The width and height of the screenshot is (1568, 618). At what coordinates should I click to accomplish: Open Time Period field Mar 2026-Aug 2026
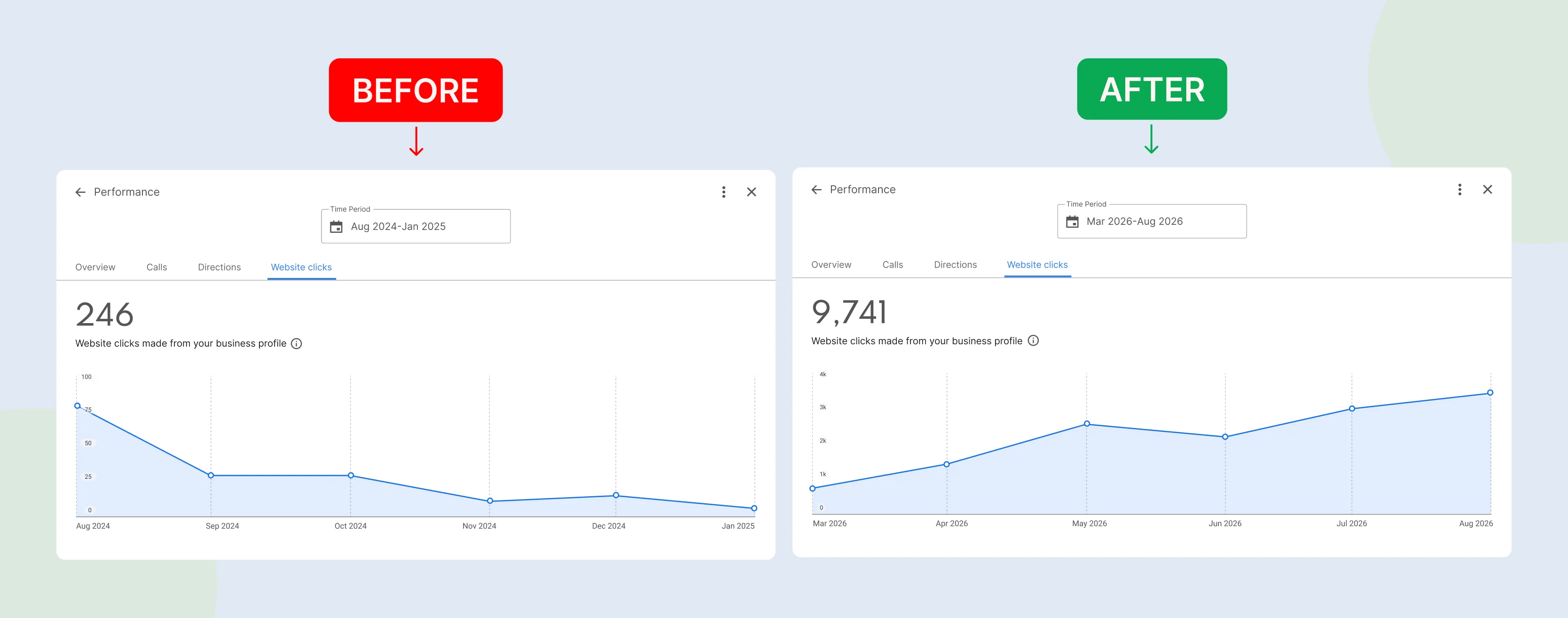pyautogui.click(x=1152, y=222)
